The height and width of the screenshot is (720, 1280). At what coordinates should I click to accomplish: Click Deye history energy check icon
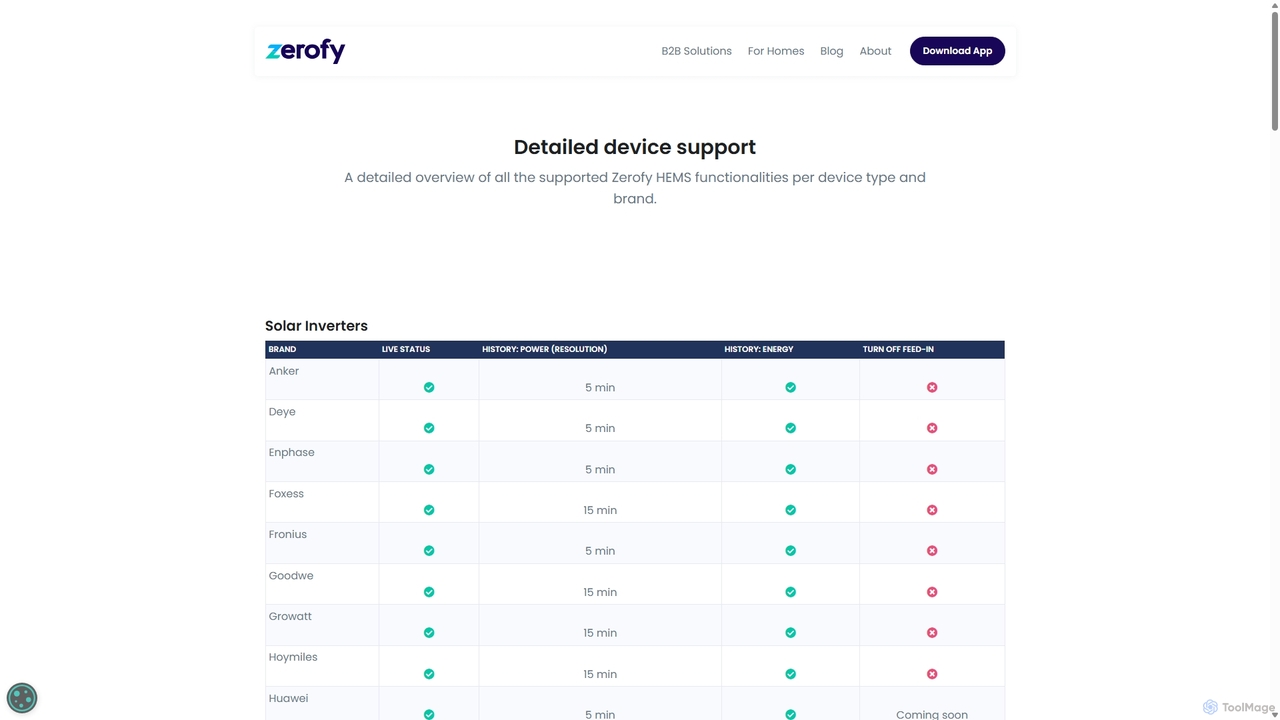click(x=790, y=428)
